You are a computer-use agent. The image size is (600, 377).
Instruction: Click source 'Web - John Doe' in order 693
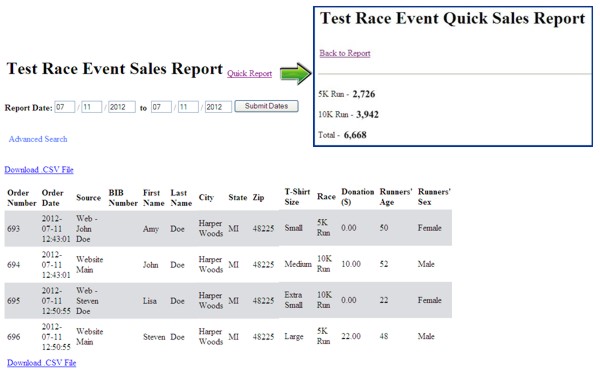click(87, 229)
